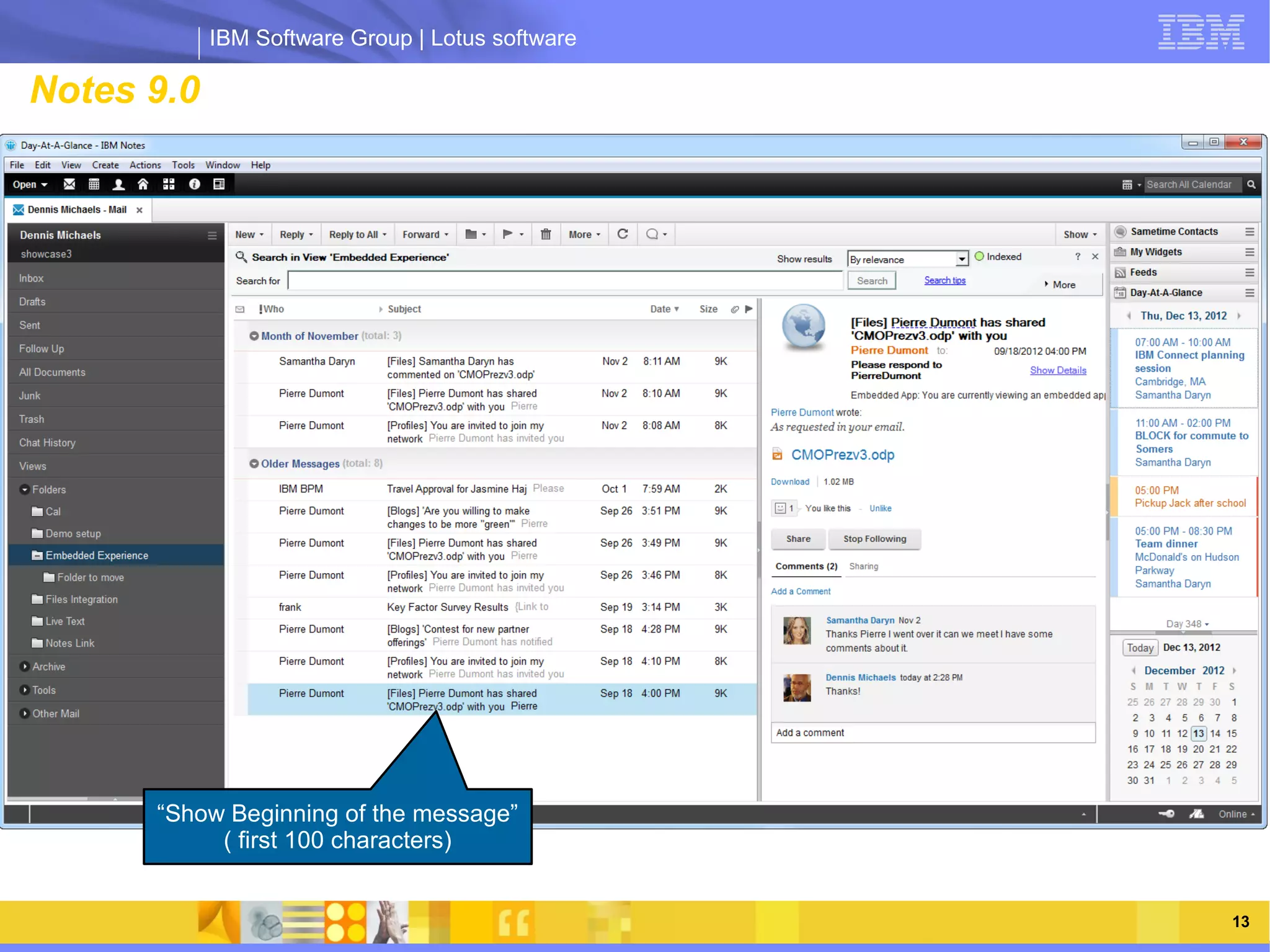Expand More search options
The image size is (1270, 952).
click(x=1060, y=285)
